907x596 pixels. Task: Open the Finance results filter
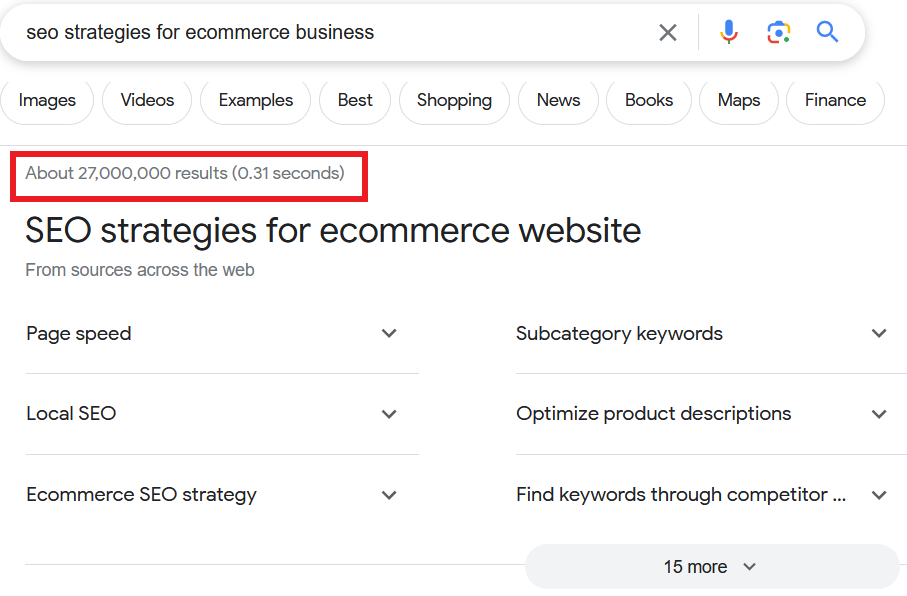[835, 100]
